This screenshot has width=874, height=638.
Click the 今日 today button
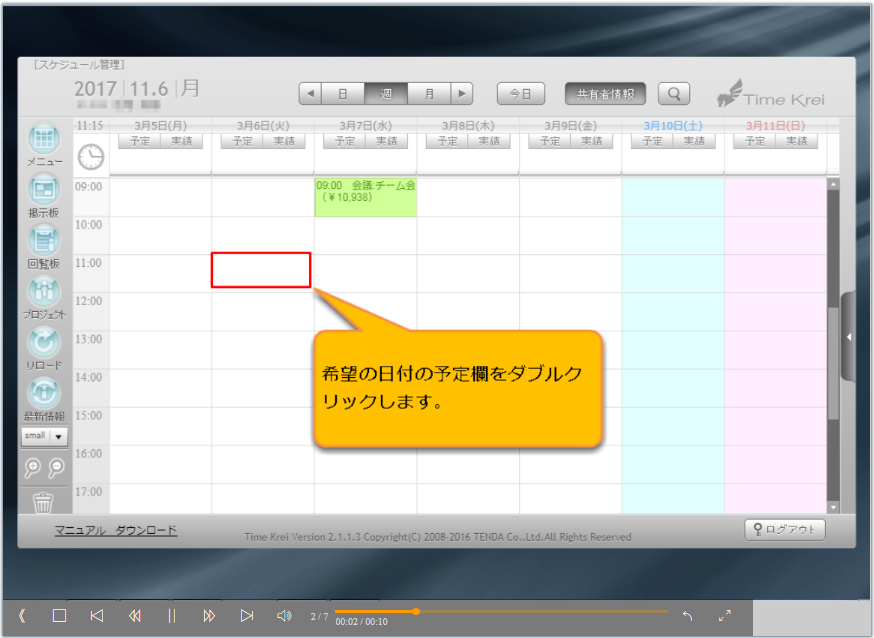(x=520, y=94)
